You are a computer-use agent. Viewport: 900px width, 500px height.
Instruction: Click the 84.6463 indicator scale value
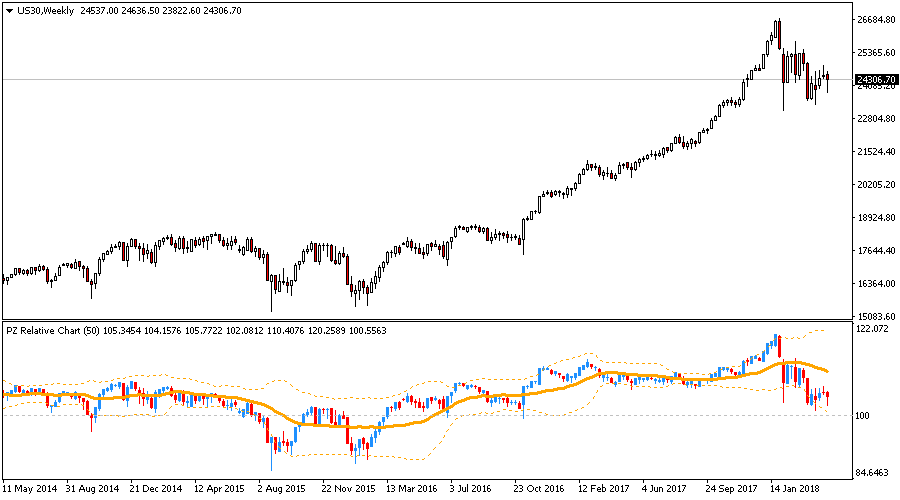pos(870,471)
